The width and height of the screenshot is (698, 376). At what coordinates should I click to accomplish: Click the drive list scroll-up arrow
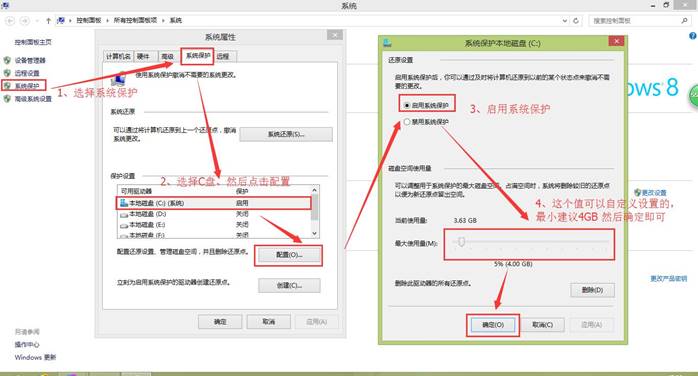(x=315, y=190)
